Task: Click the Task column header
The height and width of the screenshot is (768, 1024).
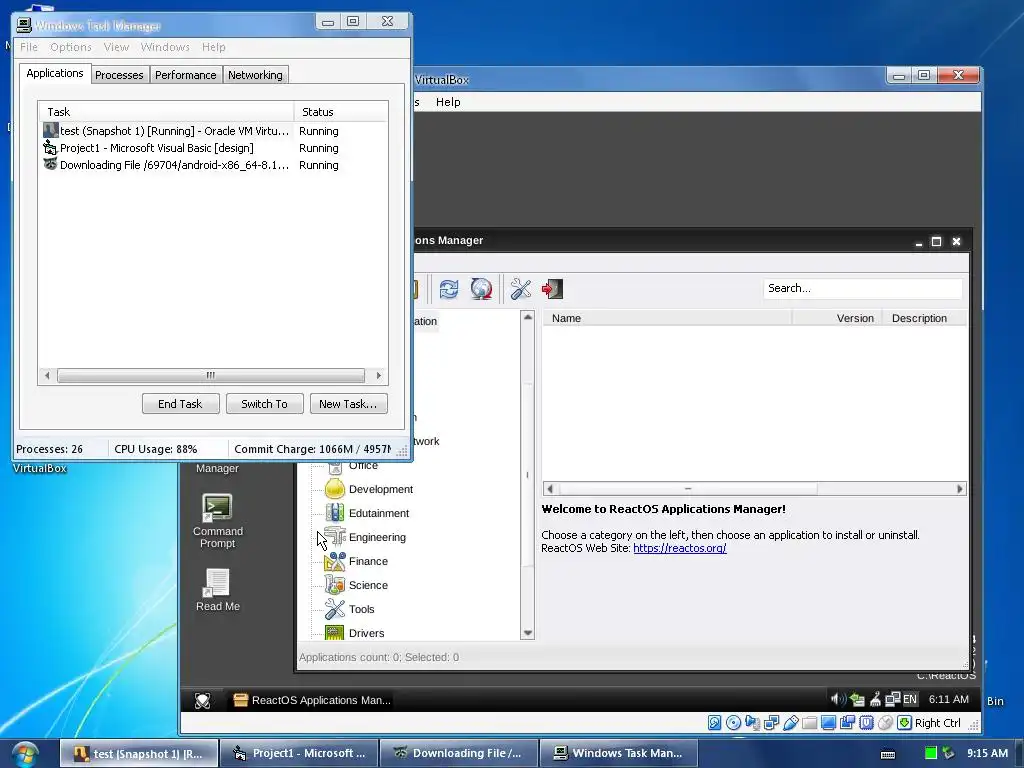Action: (166, 112)
